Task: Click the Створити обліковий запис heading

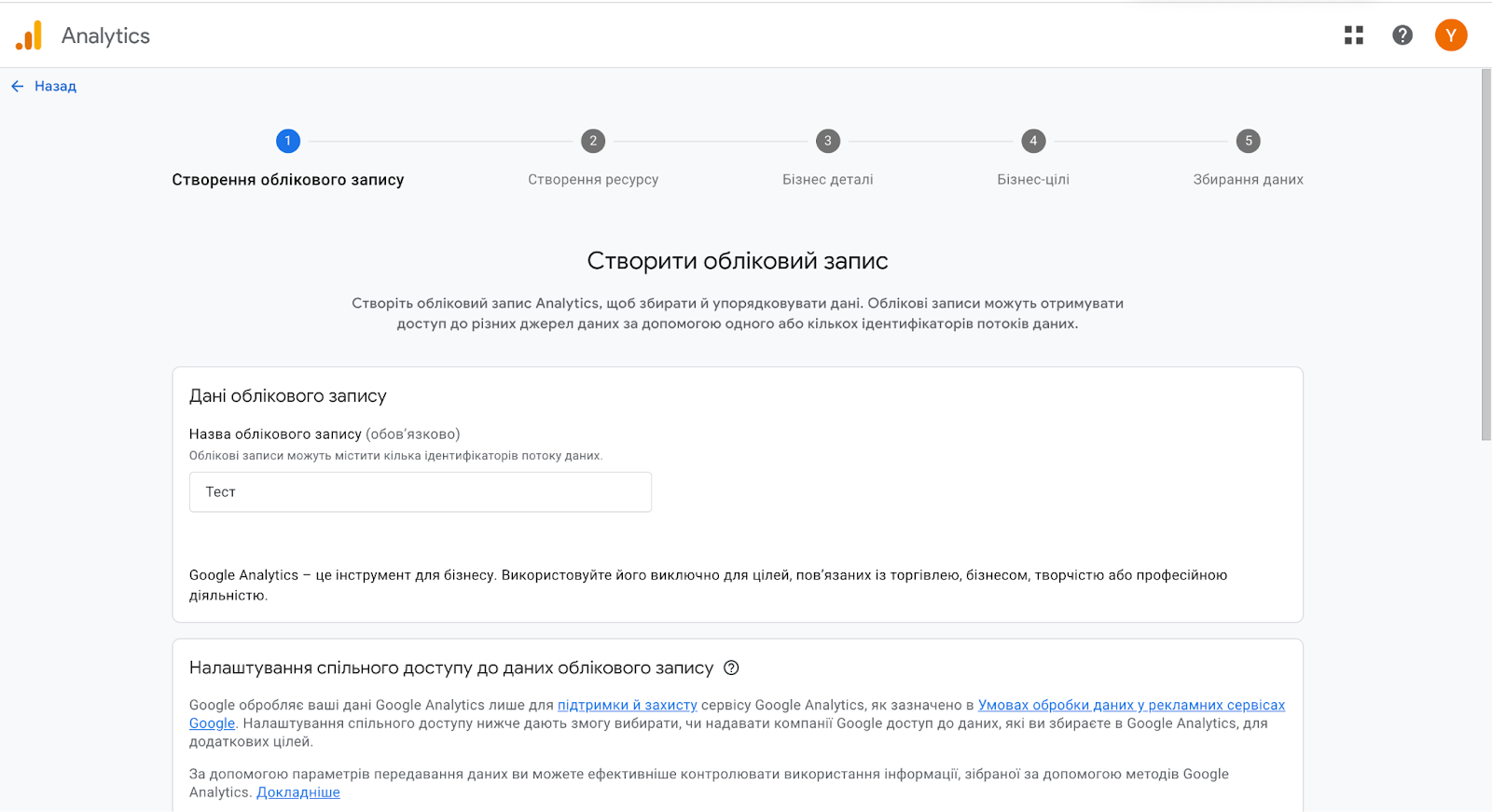Action: point(738,261)
